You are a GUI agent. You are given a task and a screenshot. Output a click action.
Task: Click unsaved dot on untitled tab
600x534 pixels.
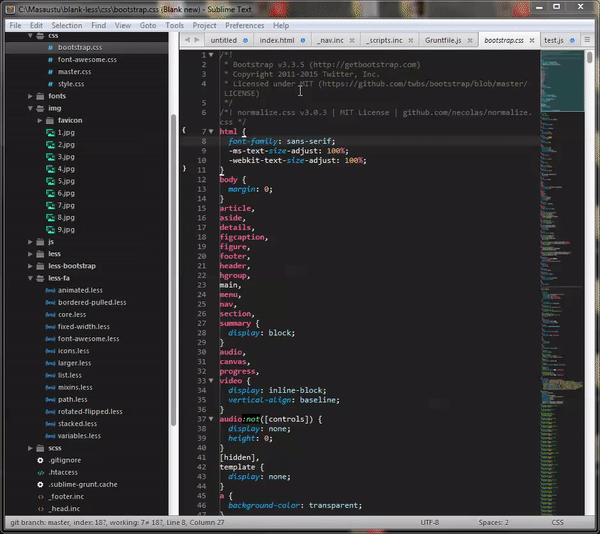(245, 40)
